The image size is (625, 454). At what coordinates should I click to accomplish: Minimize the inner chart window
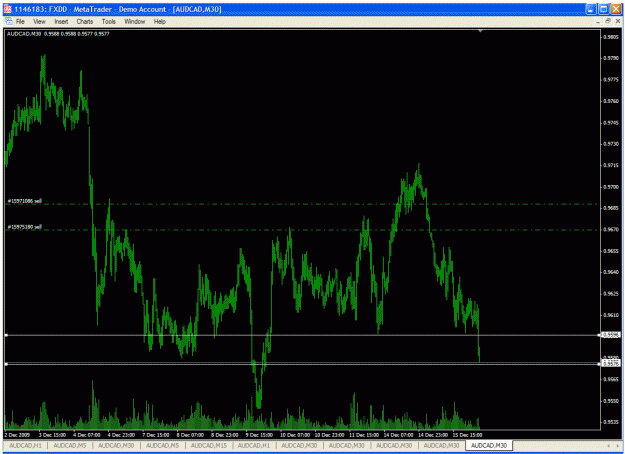click(598, 21)
